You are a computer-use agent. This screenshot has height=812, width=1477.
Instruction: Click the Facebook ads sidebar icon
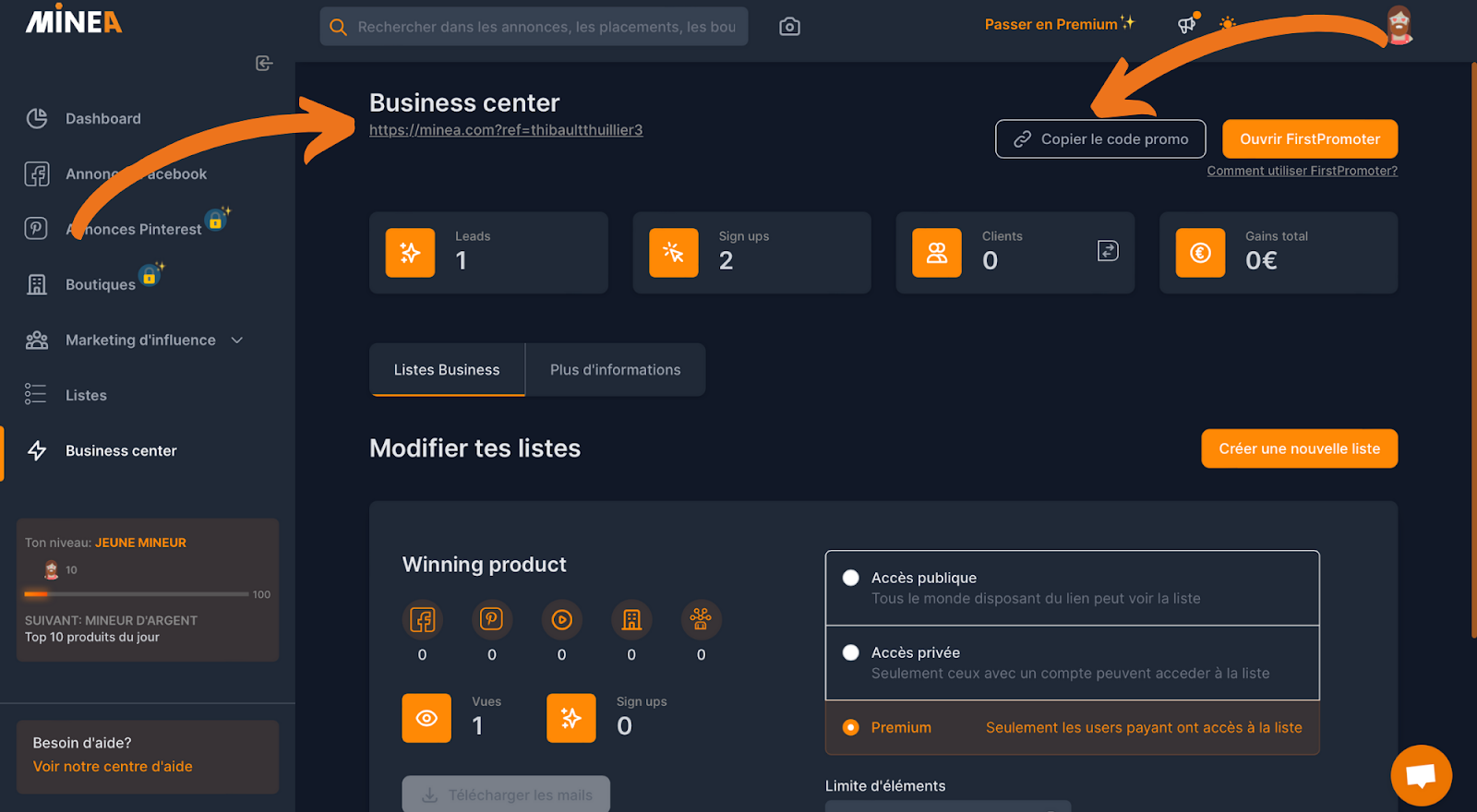click(x=37, y=173)
